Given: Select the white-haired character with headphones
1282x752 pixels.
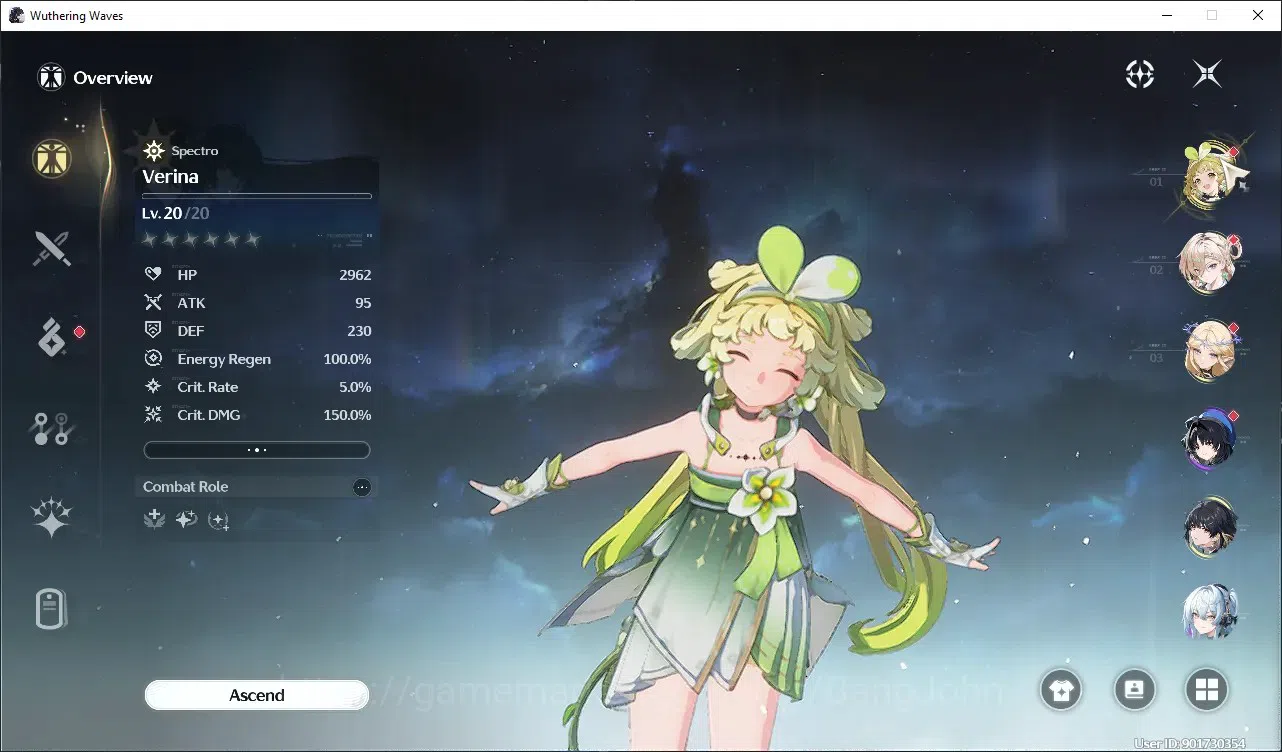Looking at the screenshot, I should point(1210,612).
